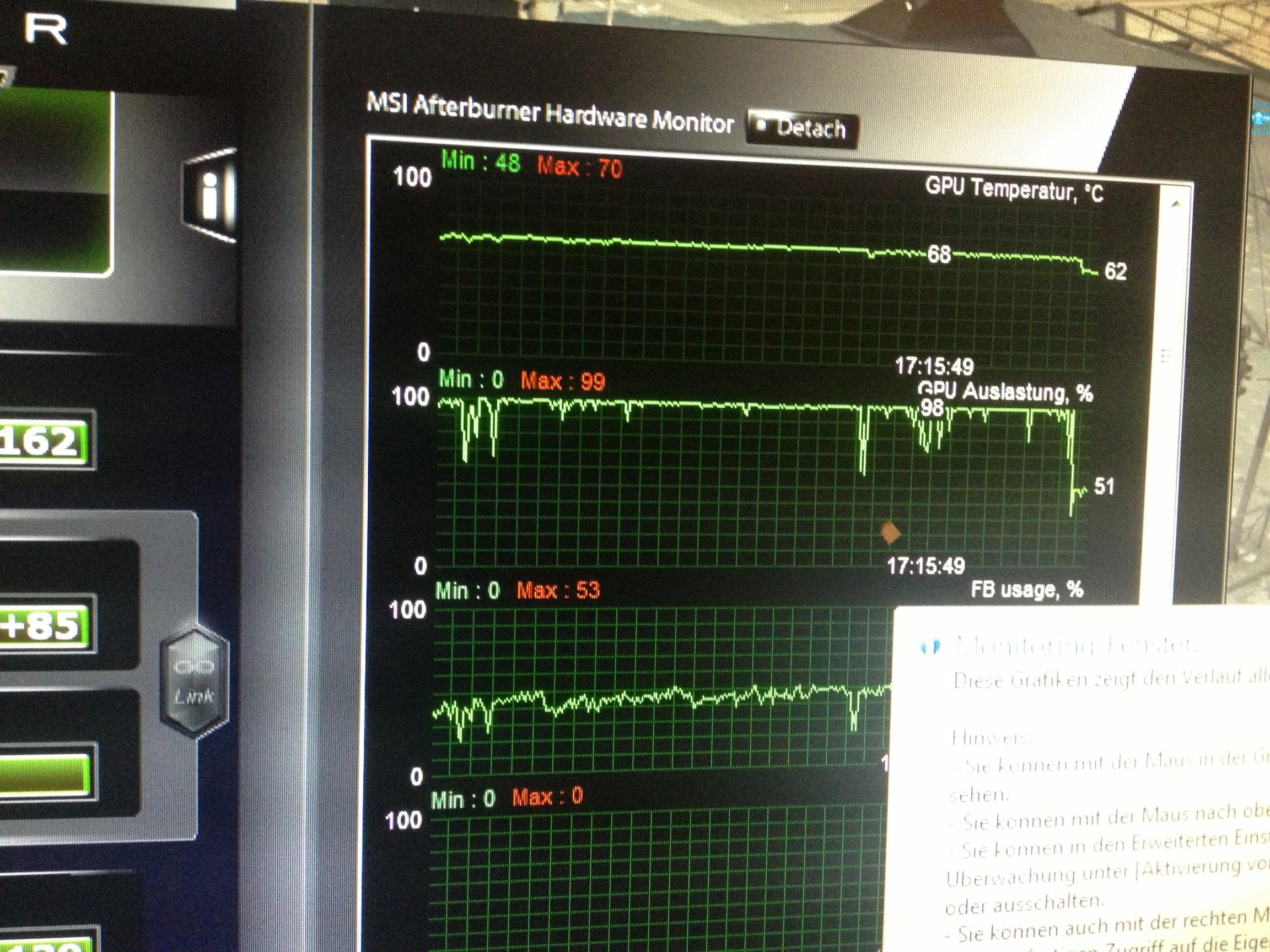Click the Detach button

(x=802, y=129)
